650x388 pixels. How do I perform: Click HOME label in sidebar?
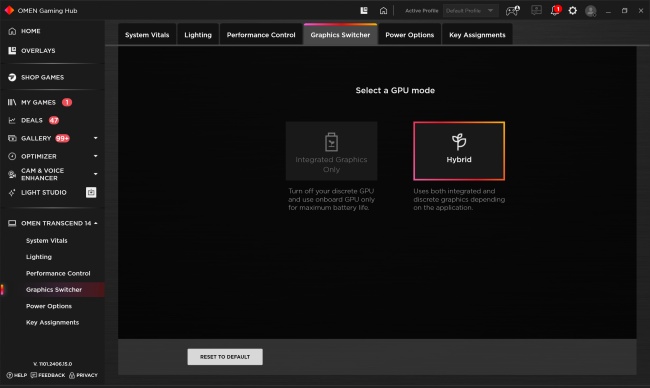coord(31,31)
